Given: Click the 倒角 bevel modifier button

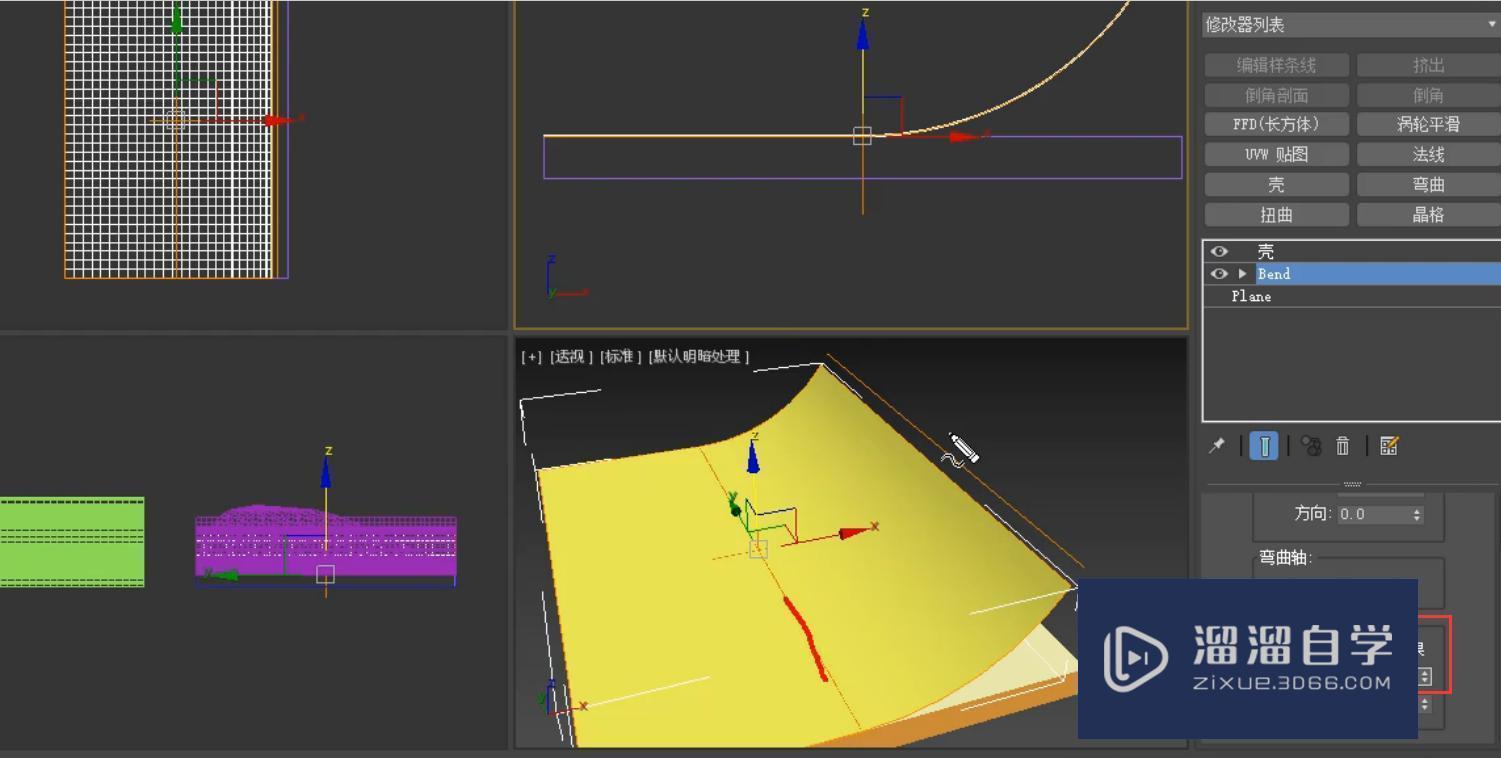Looking at the screenshot, I should click(1428, 95).
